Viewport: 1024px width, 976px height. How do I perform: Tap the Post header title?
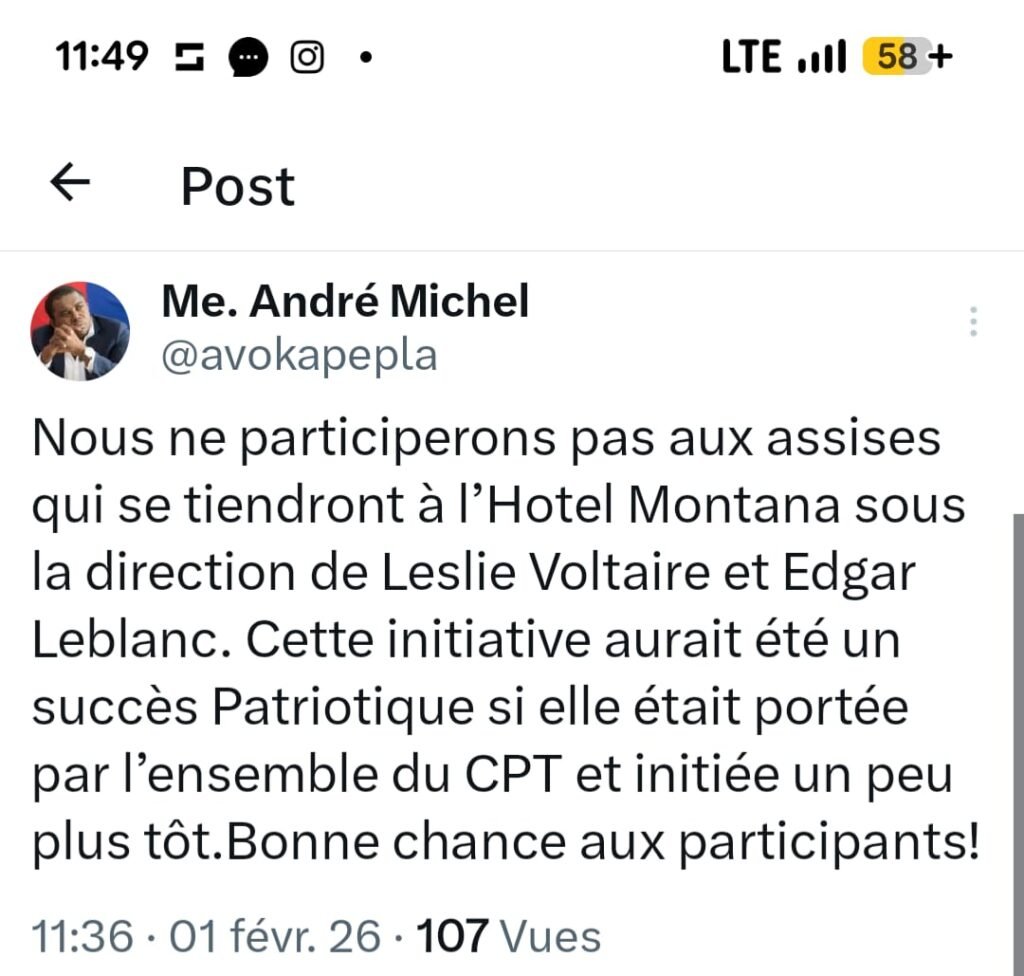(x=238, y=186)
